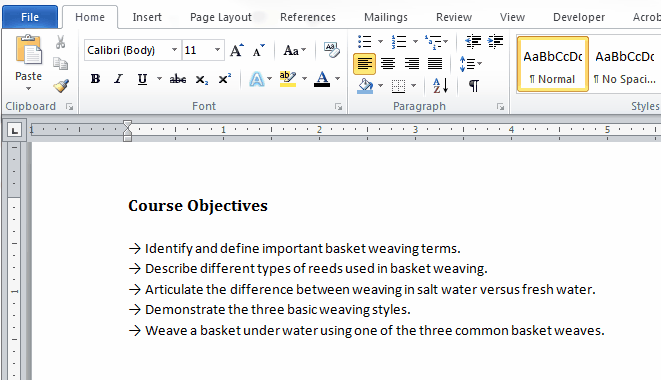The width and height of the screenshot is (661, 380).
Task: Click the Multilevel List icon
Action: pyautogui.click(x=433, y=41)
